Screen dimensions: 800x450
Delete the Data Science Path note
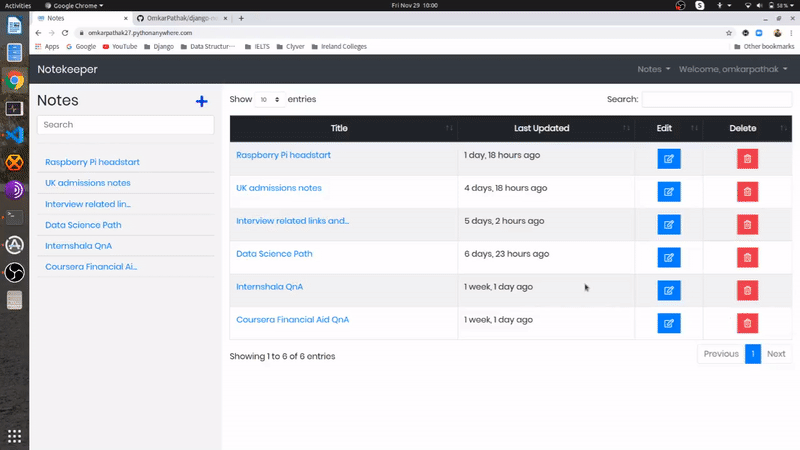[x=747, y=258]
